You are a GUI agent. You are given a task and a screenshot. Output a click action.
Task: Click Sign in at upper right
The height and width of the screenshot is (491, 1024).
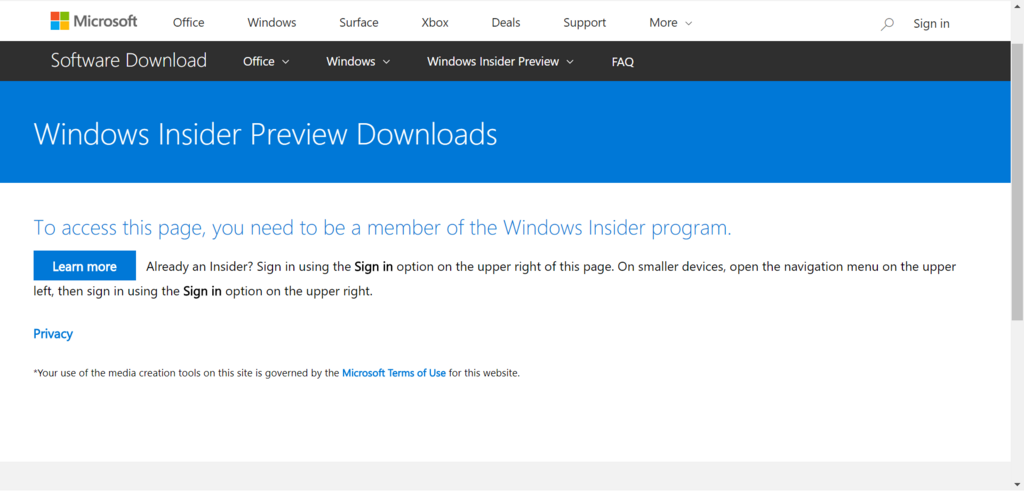[931, 24]
